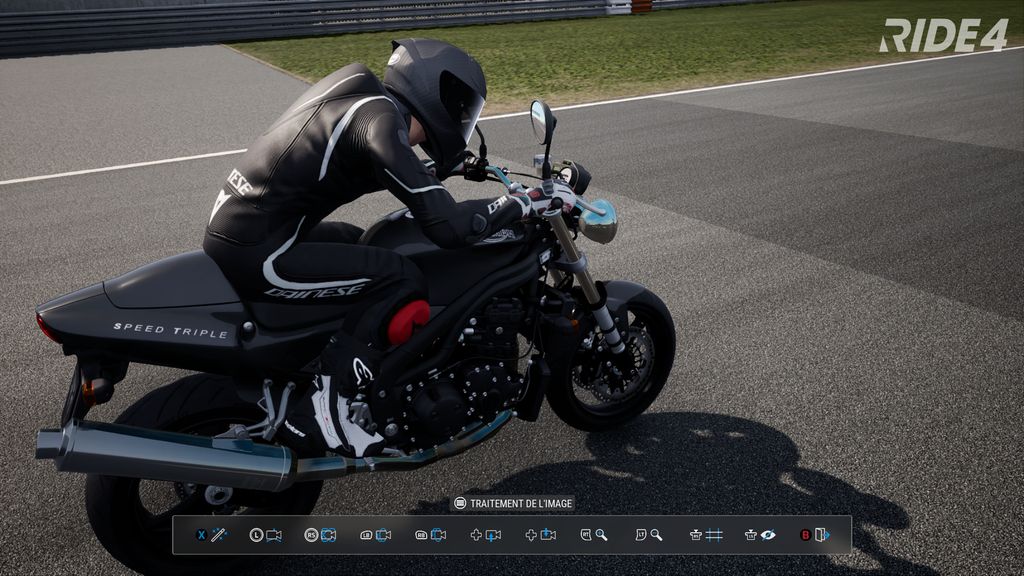This screenshot has width=1024, height=576.
Task: Select the left-stick camera move control
Action: [x=266, y=535]
